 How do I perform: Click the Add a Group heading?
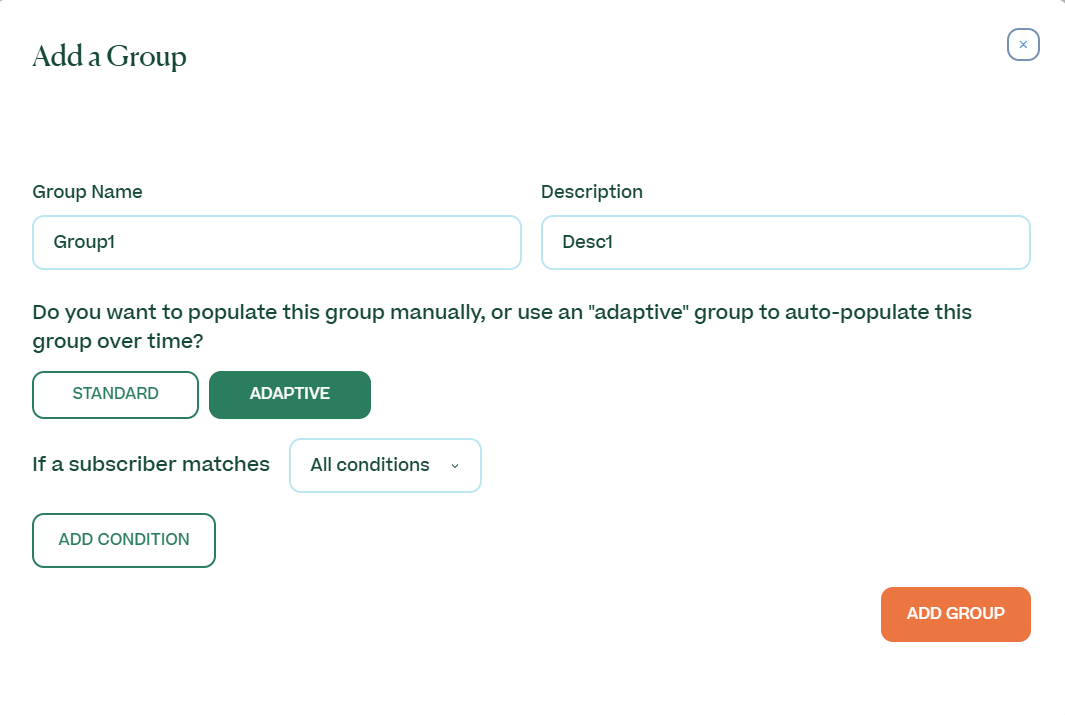pos(109,56)
